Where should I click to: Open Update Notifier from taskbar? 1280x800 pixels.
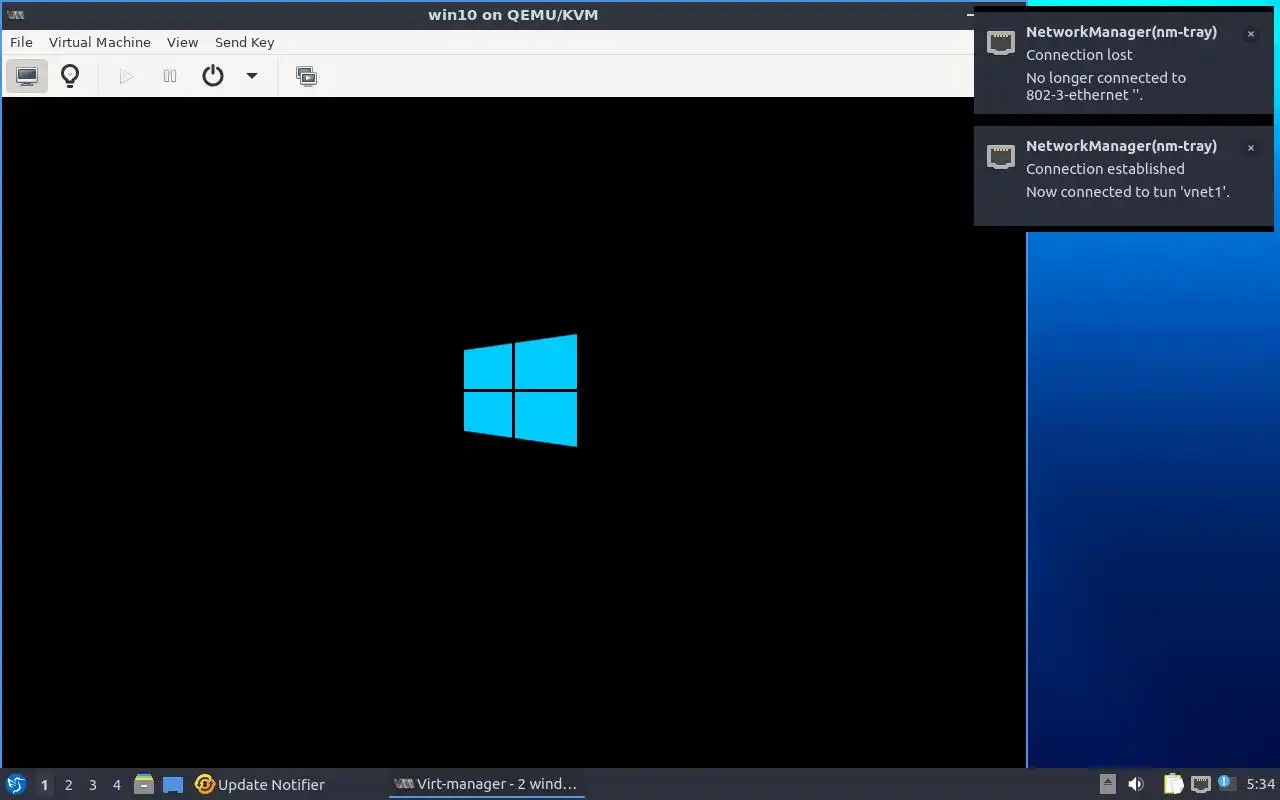pyautogui.click(x=260, y=785)
